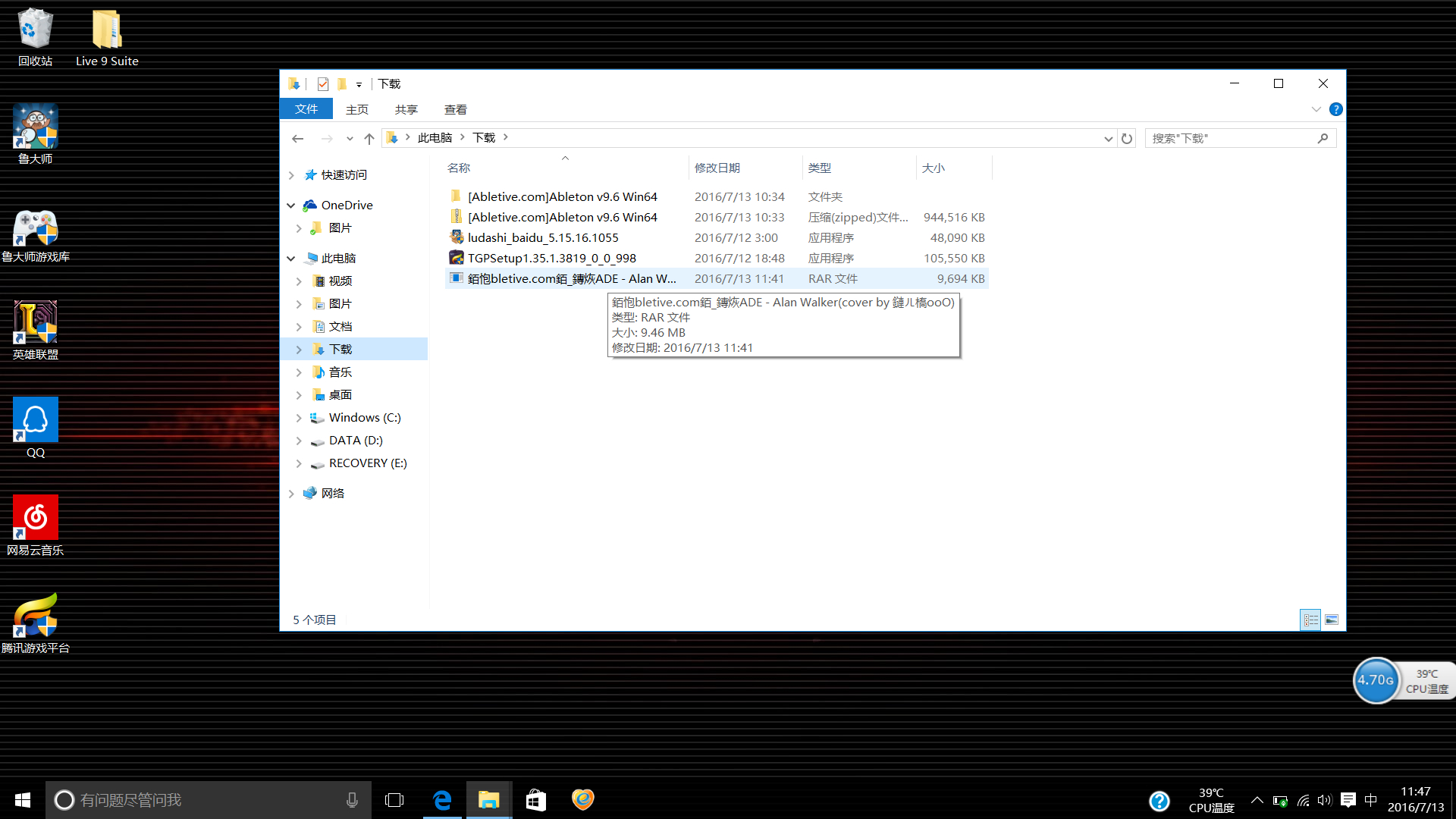Click the Up one level arrow
Screen dimensions: 1456x819
pyautogui.click(x=369, y=138)
